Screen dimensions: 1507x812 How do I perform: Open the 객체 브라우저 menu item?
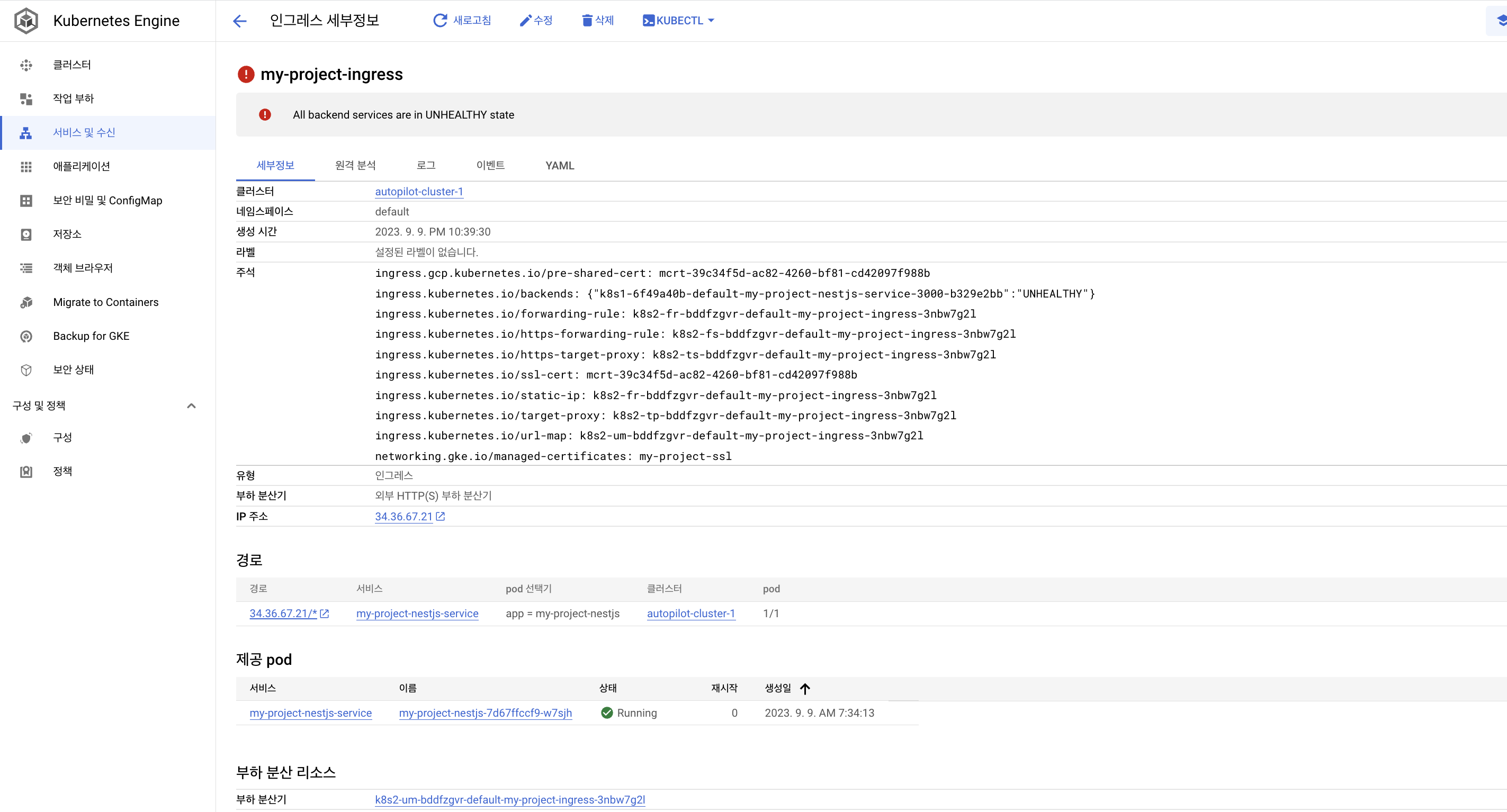click(107, 268)
